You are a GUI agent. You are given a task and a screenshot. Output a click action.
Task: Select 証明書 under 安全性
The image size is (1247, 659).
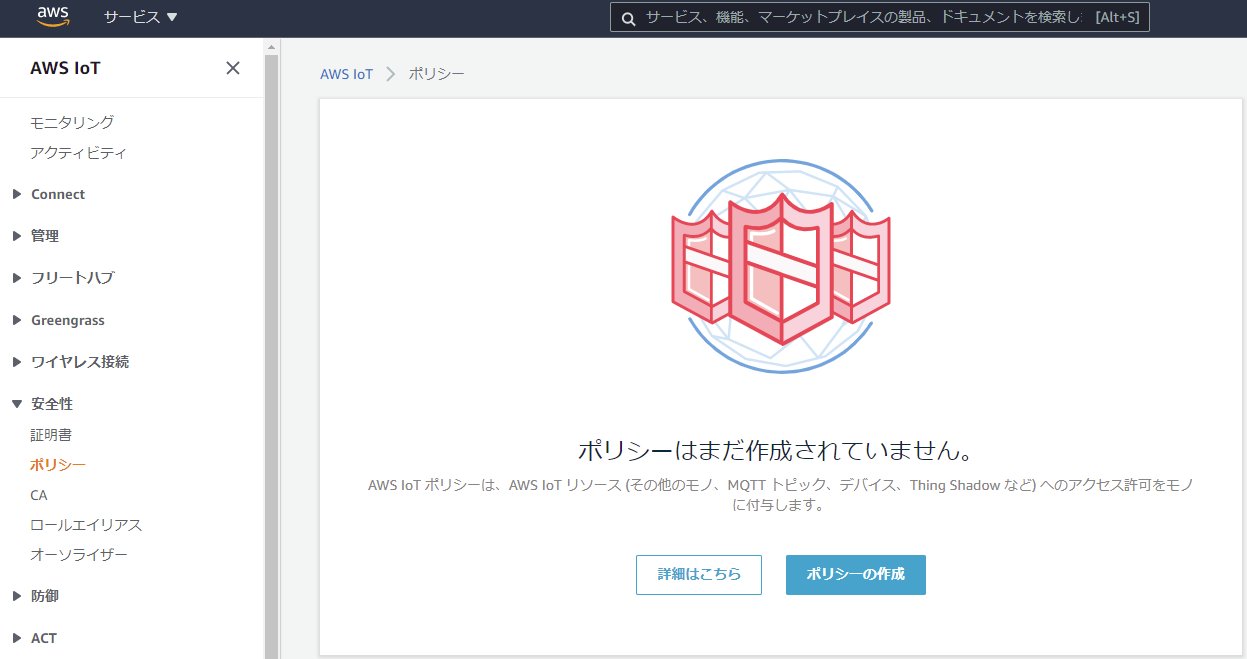[51, 435]
